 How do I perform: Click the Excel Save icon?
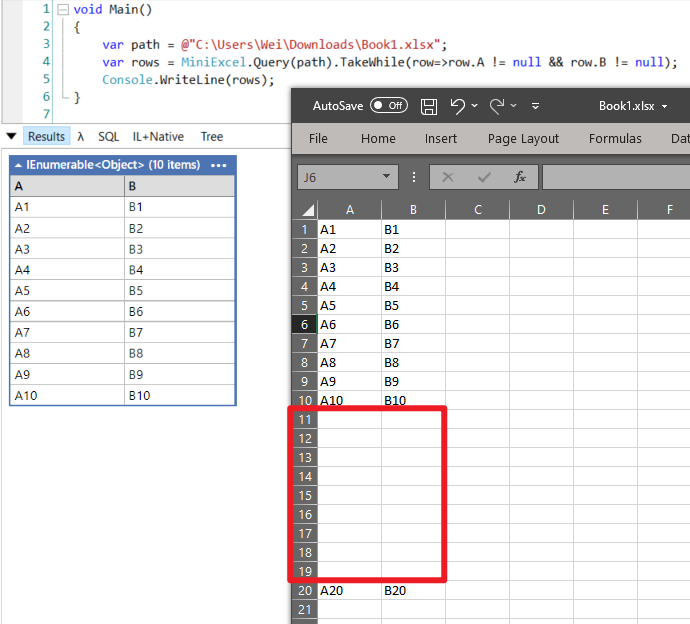[429, 106]
